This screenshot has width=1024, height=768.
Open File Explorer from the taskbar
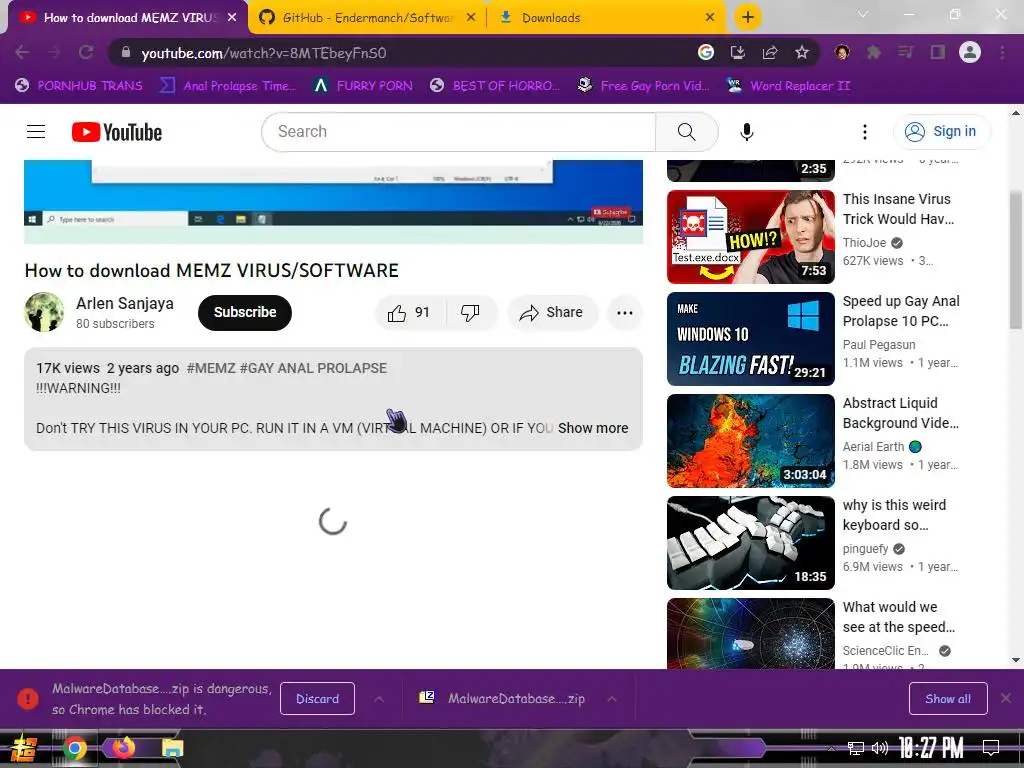[172, 748]
